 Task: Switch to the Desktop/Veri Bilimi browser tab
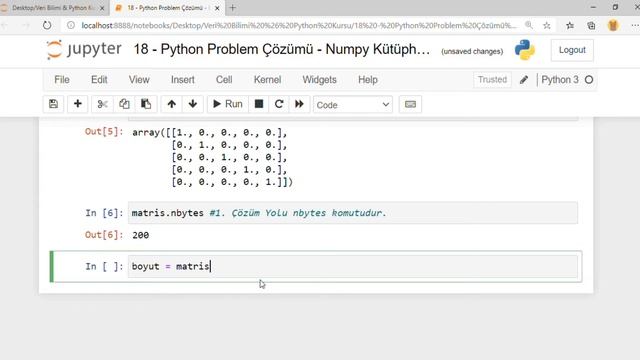click(x=52, y=8)
